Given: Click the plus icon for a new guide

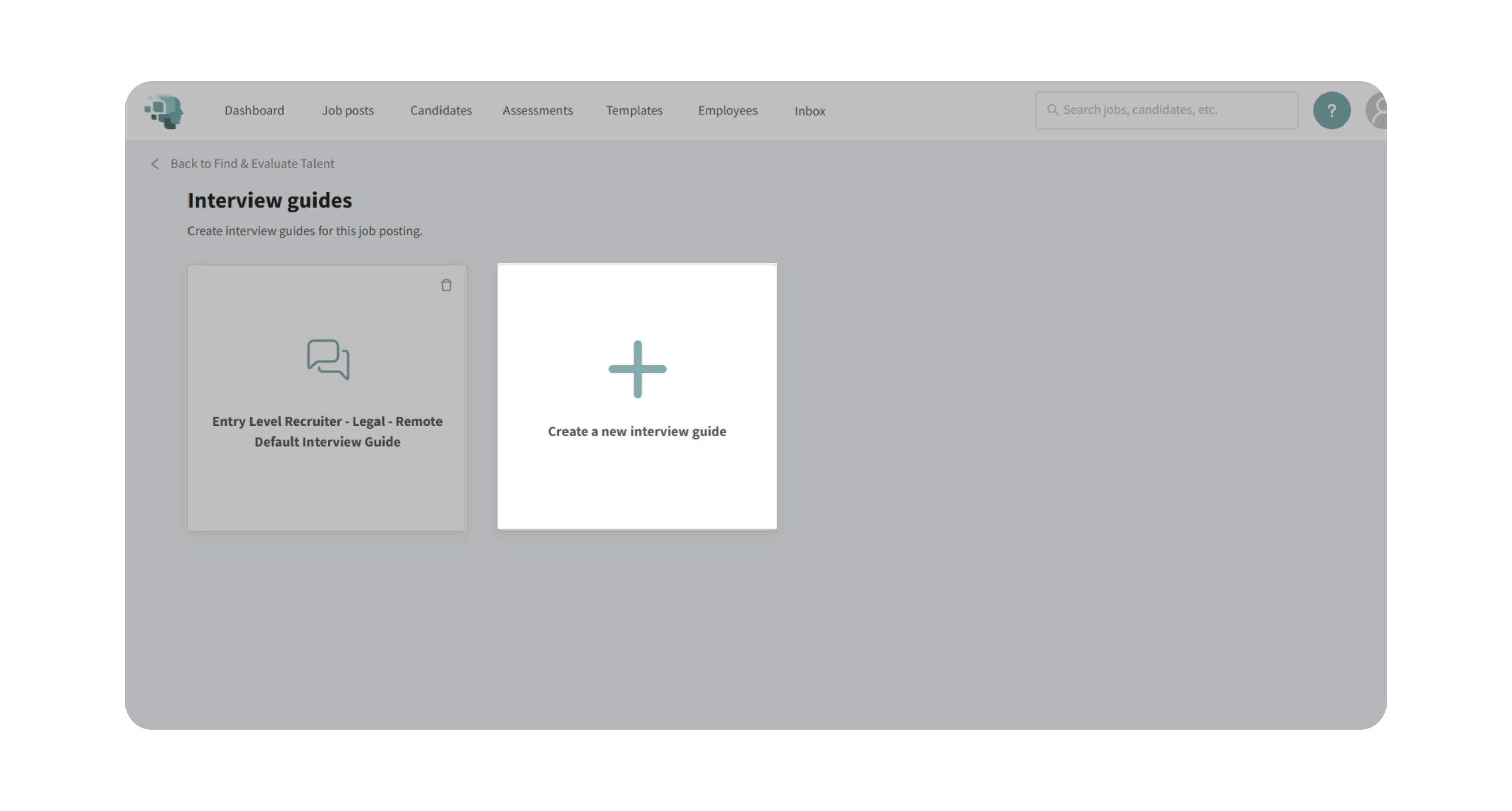Looking at the screenshot, I should (637, 369).
